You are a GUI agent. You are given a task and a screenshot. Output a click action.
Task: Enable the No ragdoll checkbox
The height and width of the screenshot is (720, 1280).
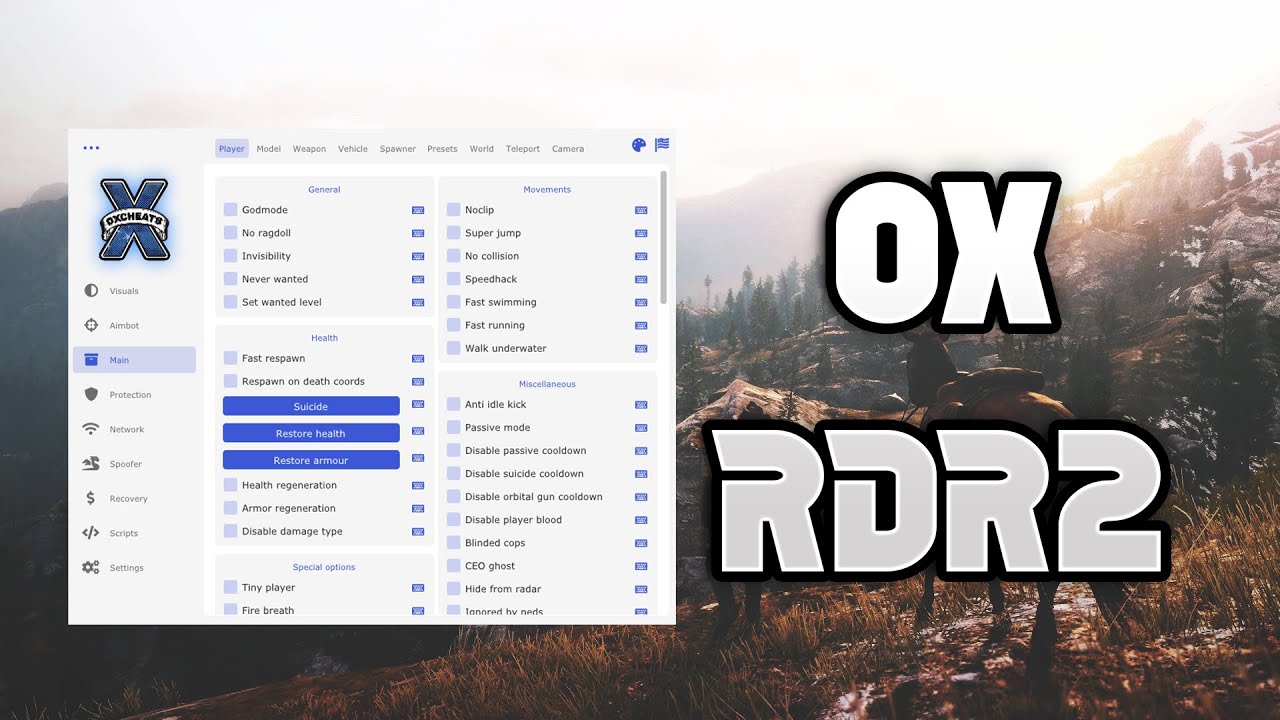(230, 233)
